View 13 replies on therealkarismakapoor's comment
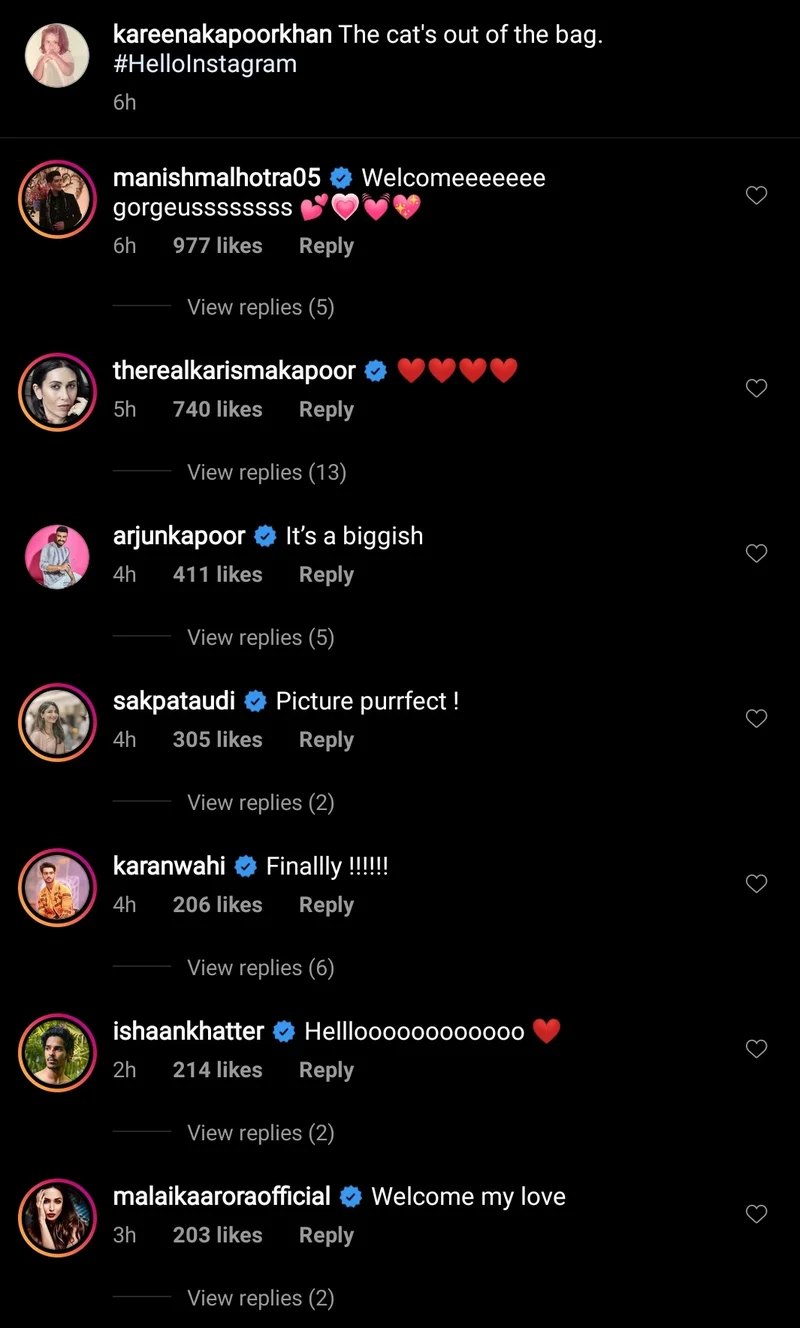Image resolution: width=800 pixels, height=1328 pixels. [266, 472]
